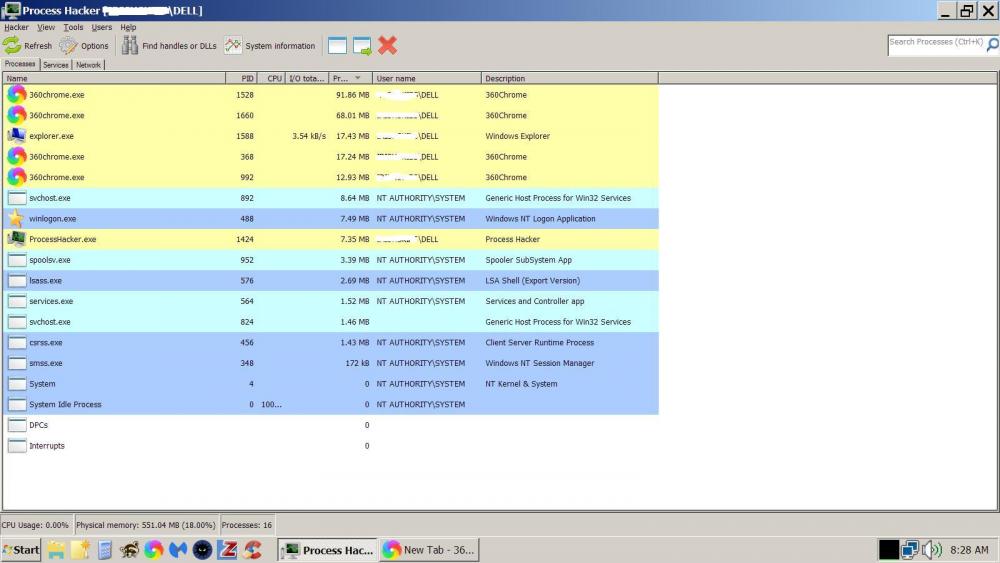Switch to the Network tab
Image resolution: width=1000 pixels, height=563 pixels.
[89, 65]
